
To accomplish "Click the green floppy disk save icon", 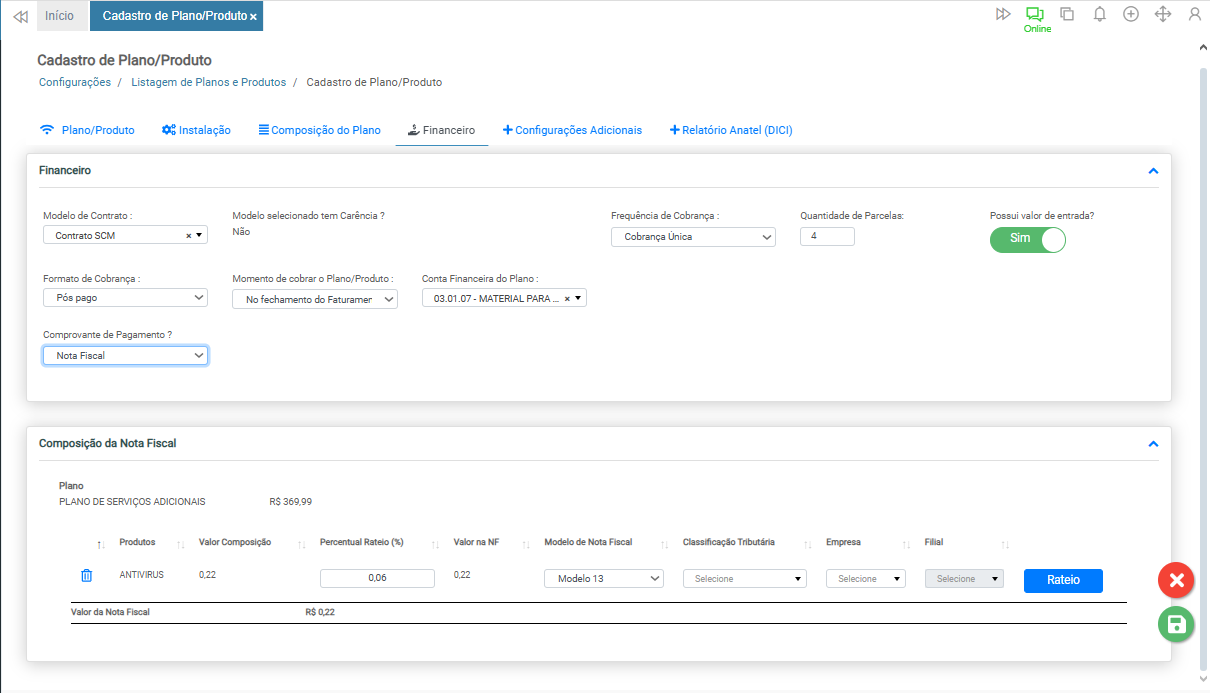I will (1176, 625).
